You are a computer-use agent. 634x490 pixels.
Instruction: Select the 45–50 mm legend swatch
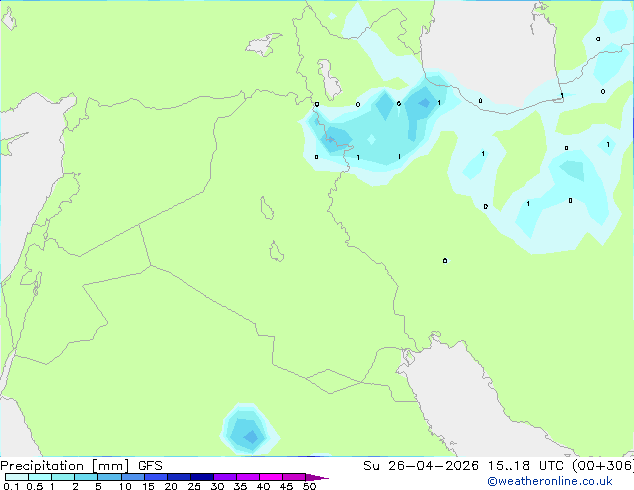294,477
